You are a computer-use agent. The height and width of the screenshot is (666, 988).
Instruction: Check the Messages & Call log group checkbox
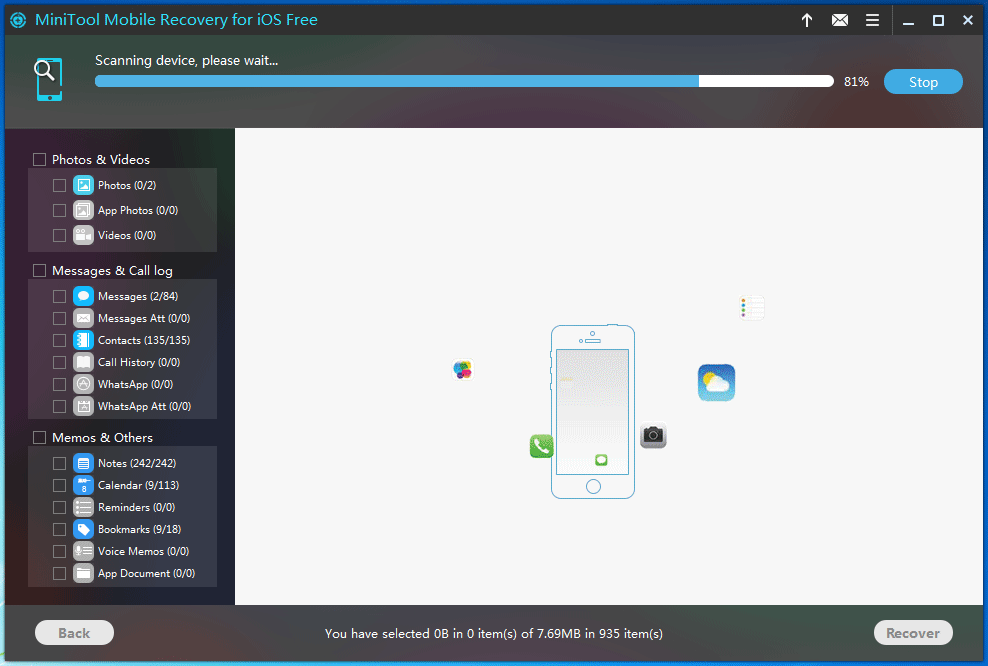pos(39,270)
